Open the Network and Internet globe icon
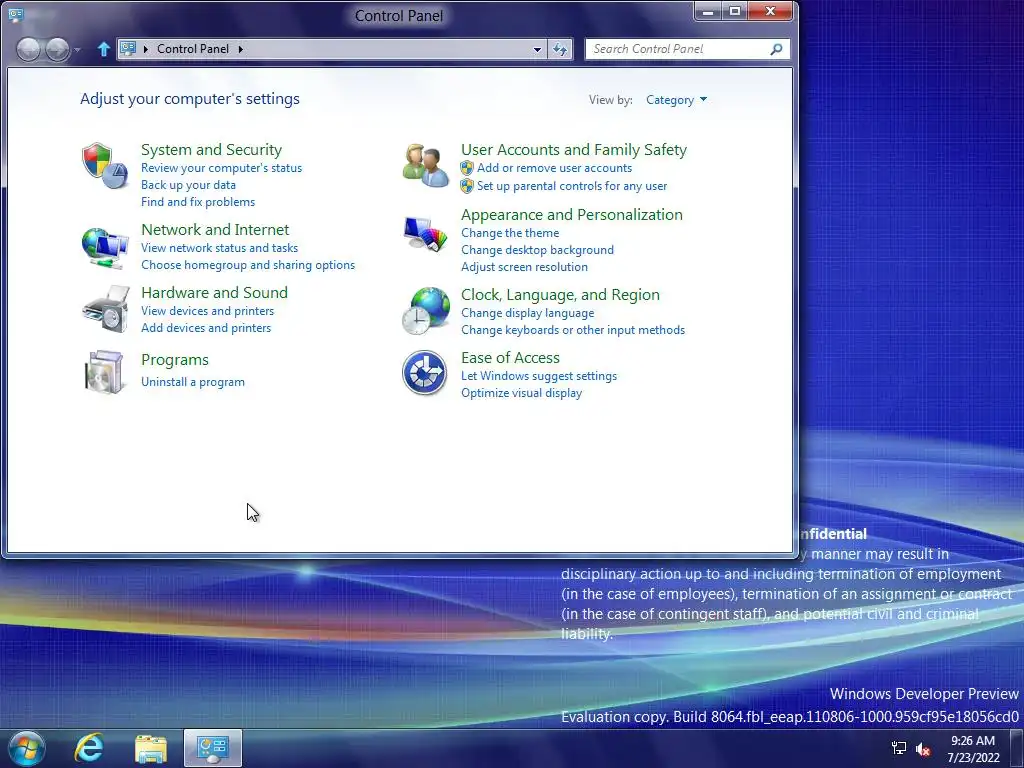 pos(104,248)
